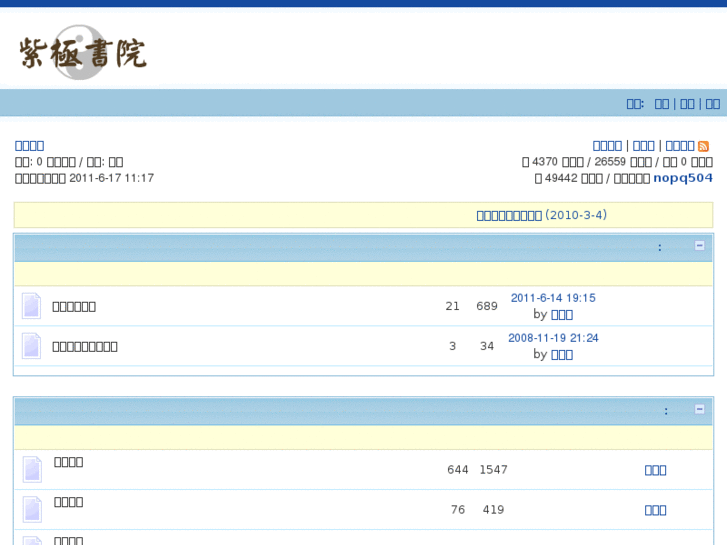727x545 pixels.
Task: Click forum icon in the 76 / 419 row
Action: [32, 509]
